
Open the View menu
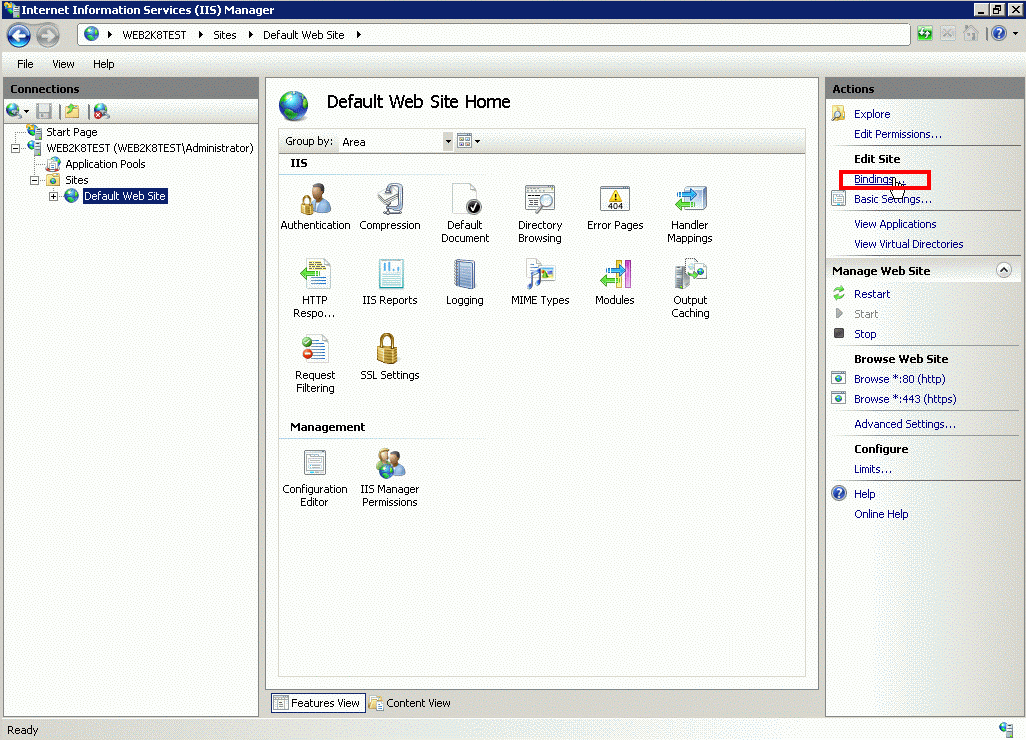click(63, 64)
